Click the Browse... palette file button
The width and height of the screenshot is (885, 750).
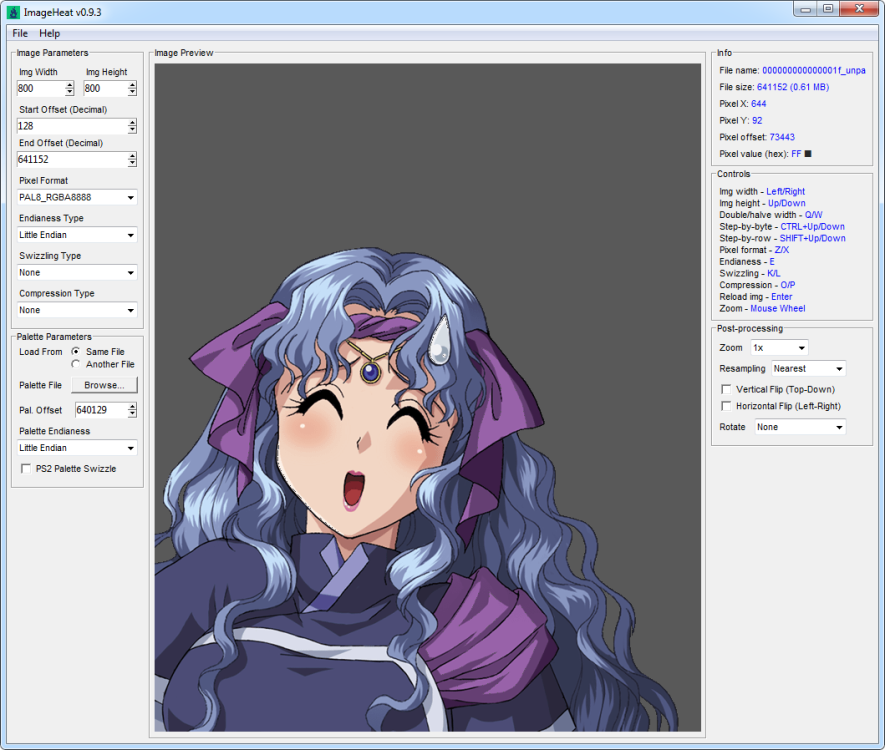(x=104, y=385)
